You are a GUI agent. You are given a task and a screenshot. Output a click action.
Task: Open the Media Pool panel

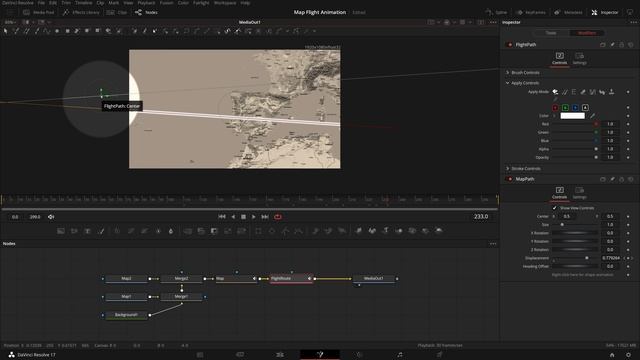coord(39,12)
